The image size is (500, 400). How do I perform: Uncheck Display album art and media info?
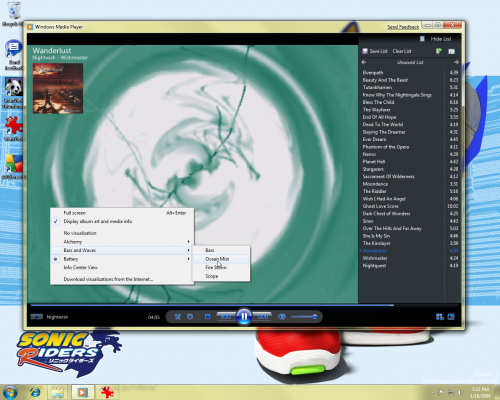122,221
